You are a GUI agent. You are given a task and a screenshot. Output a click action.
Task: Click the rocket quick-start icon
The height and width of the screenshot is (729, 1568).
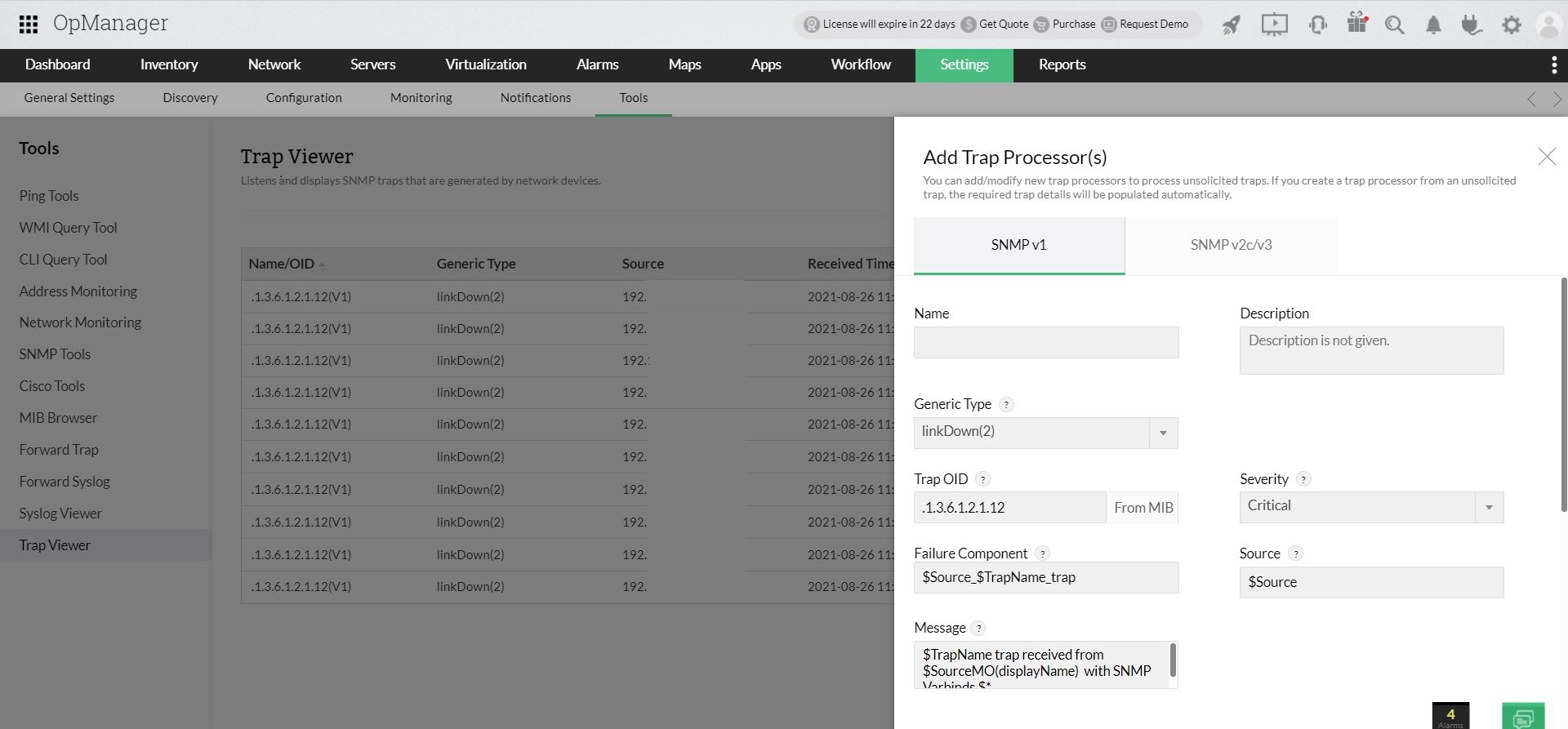point(1231,24)
